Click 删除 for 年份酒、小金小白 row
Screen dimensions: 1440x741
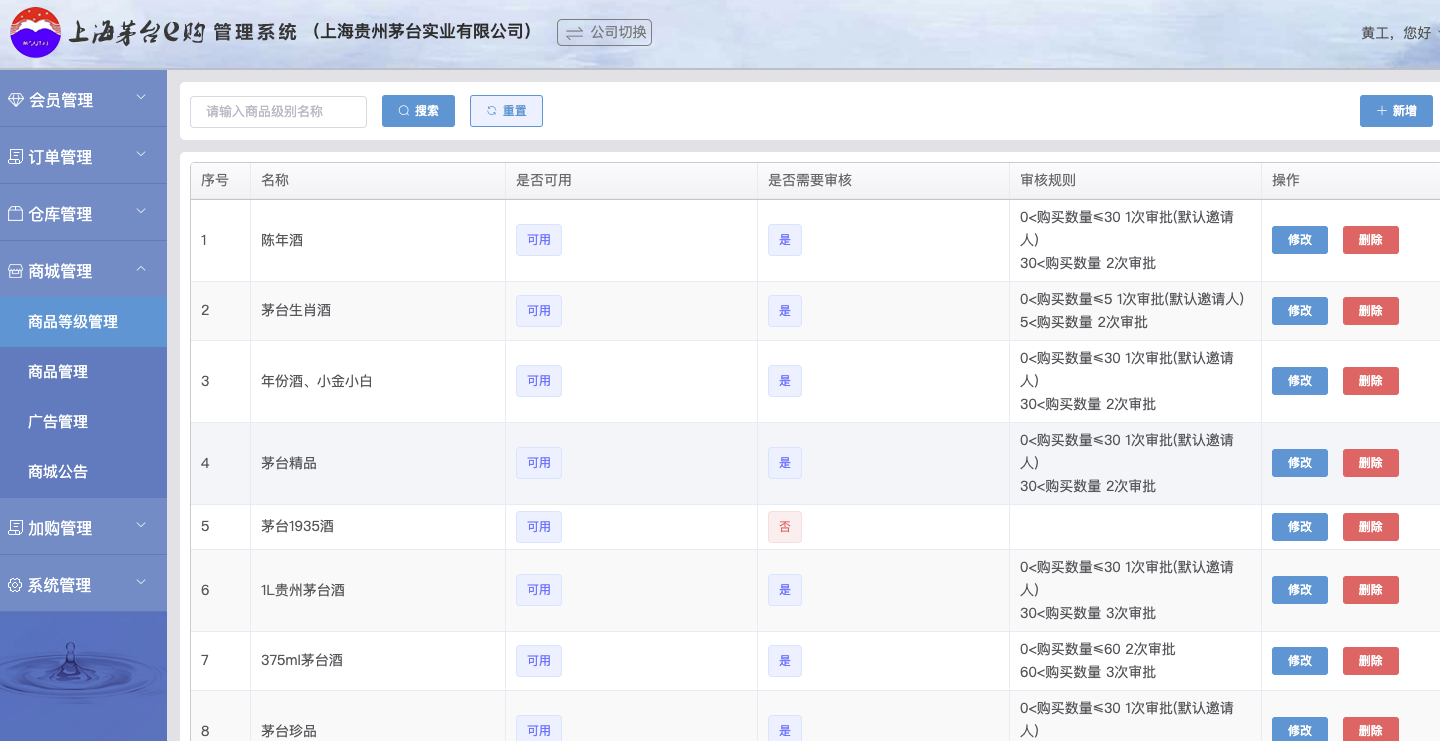[x=1370, y=381]
